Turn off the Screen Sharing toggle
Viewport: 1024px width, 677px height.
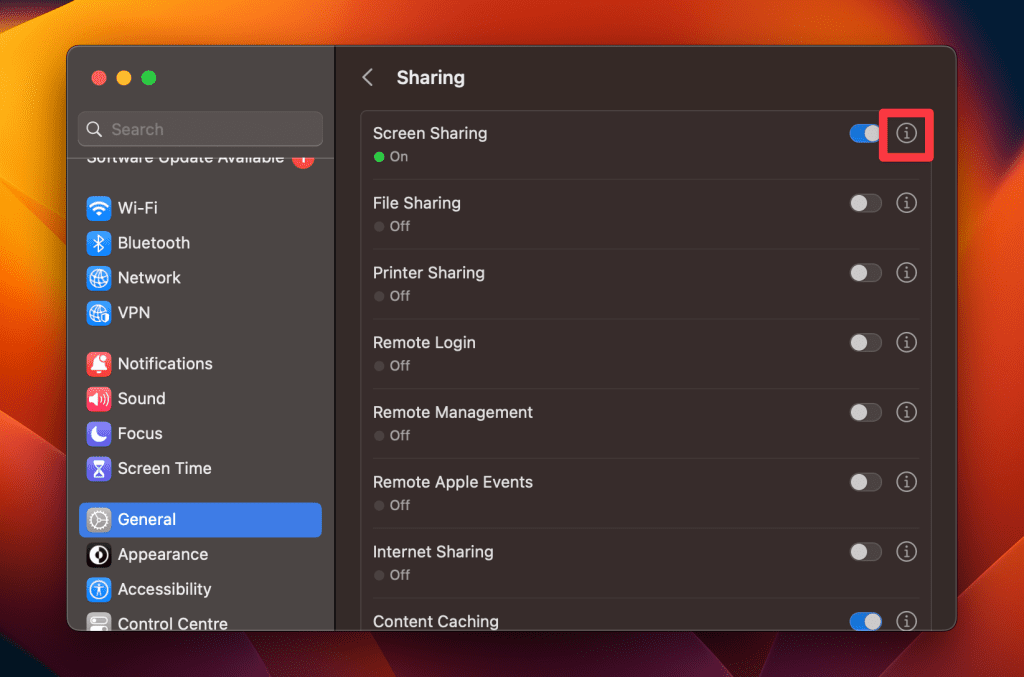click(865, 133)
